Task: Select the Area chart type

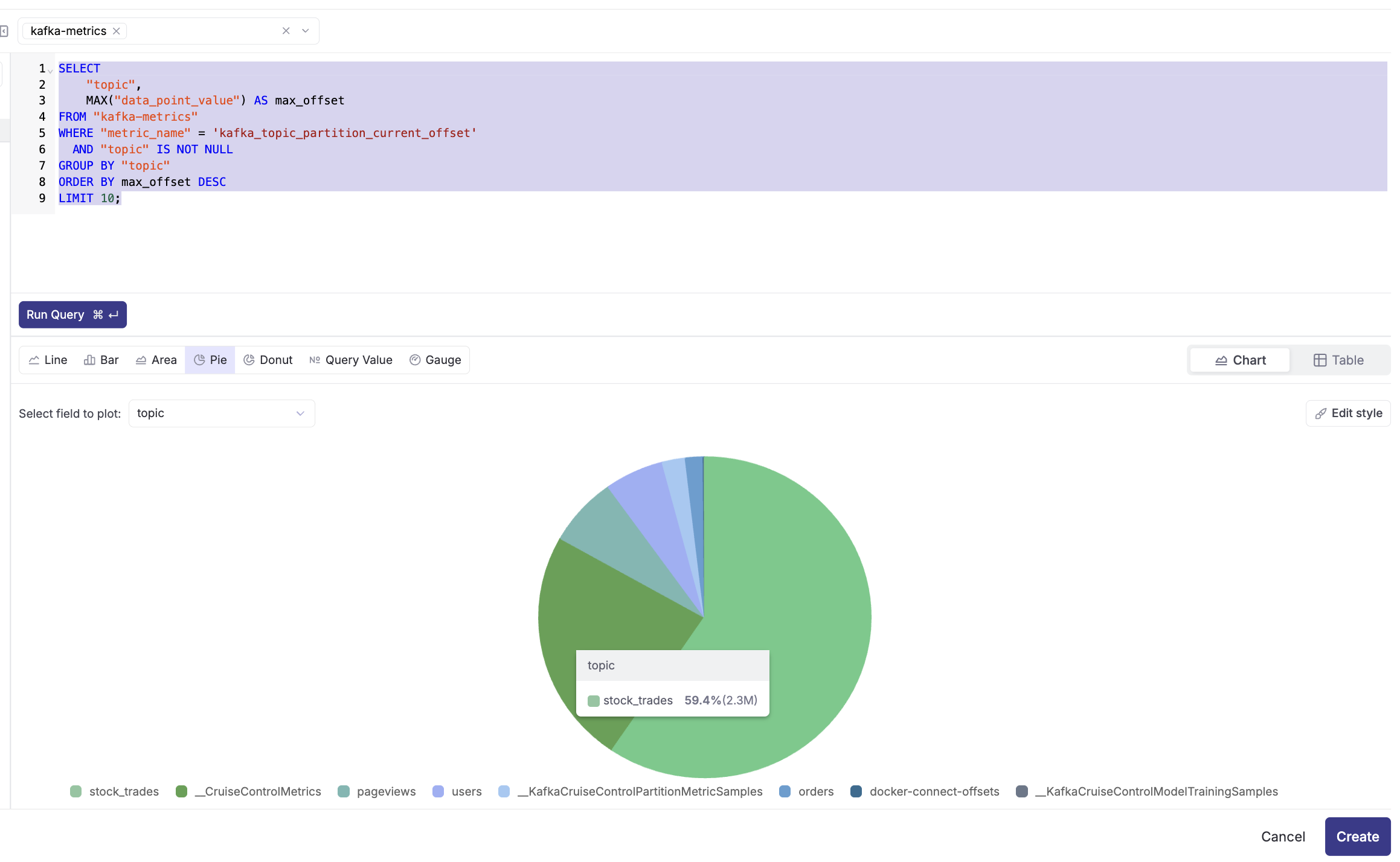Action: pos(156,360)
